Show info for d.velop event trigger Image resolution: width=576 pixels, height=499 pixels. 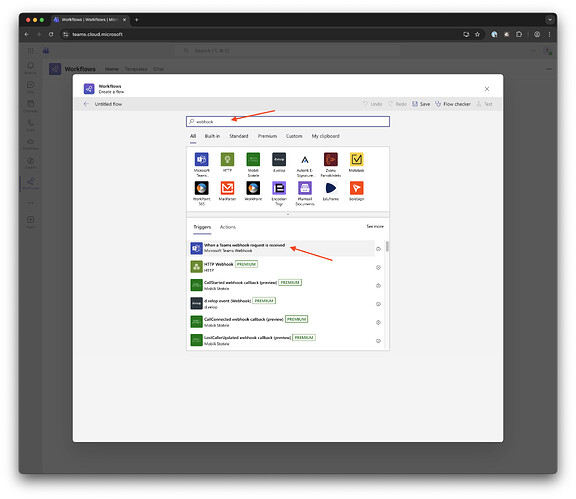point(378,304)
